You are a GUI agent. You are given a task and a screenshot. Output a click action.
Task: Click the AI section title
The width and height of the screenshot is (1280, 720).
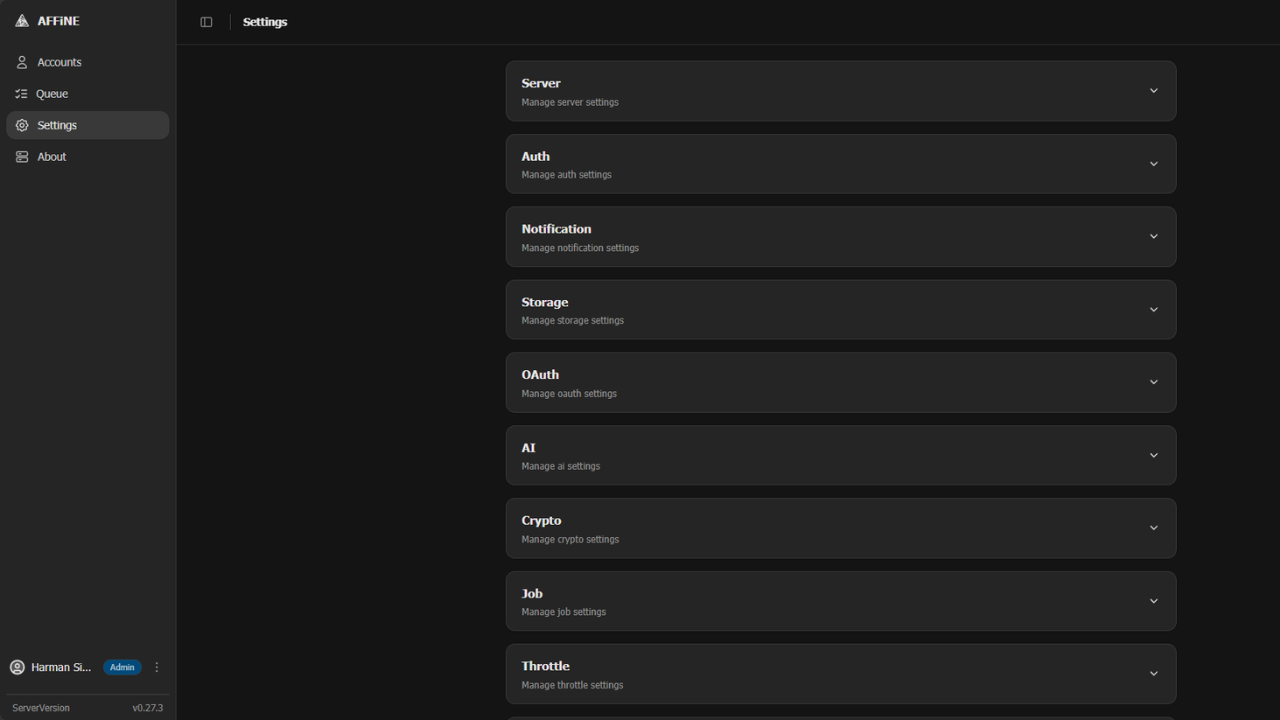tap(528, 448)
